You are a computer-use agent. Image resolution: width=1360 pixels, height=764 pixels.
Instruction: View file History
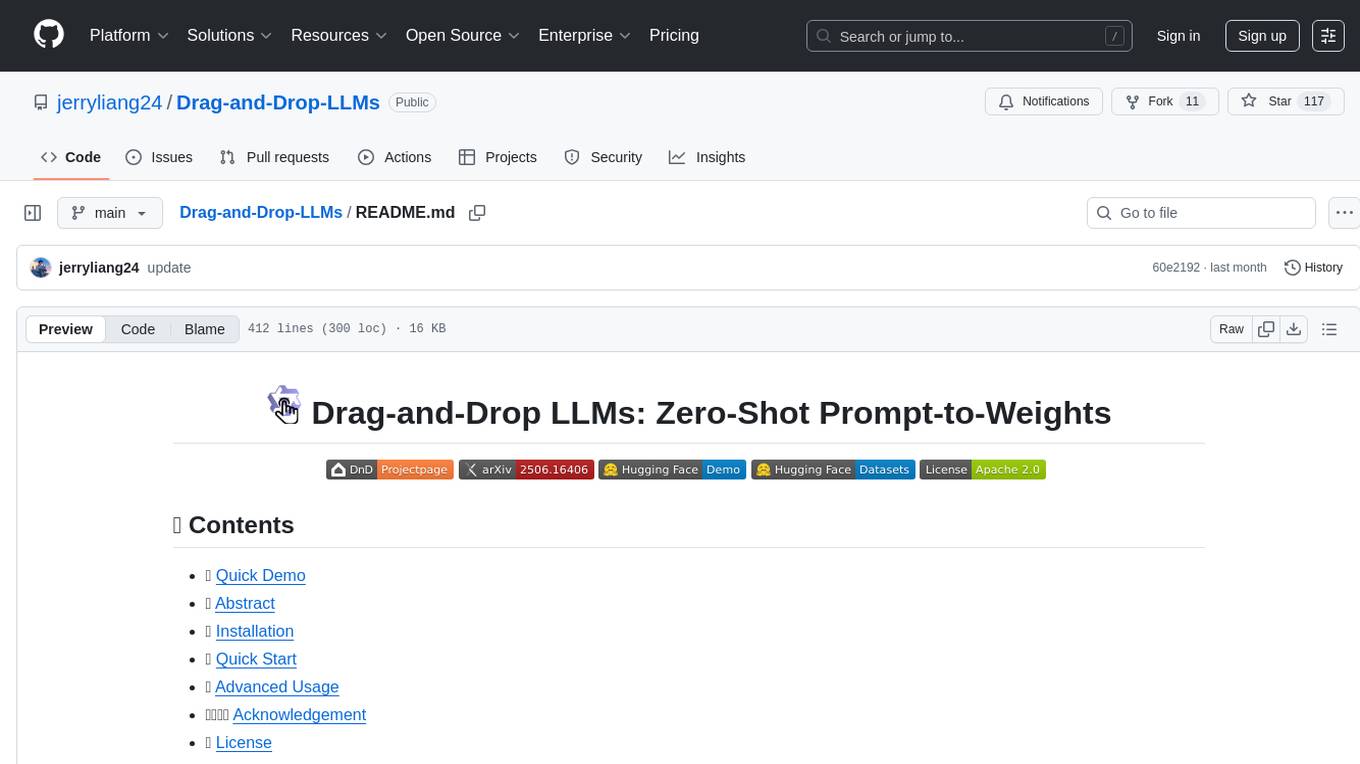point(1313,268)
